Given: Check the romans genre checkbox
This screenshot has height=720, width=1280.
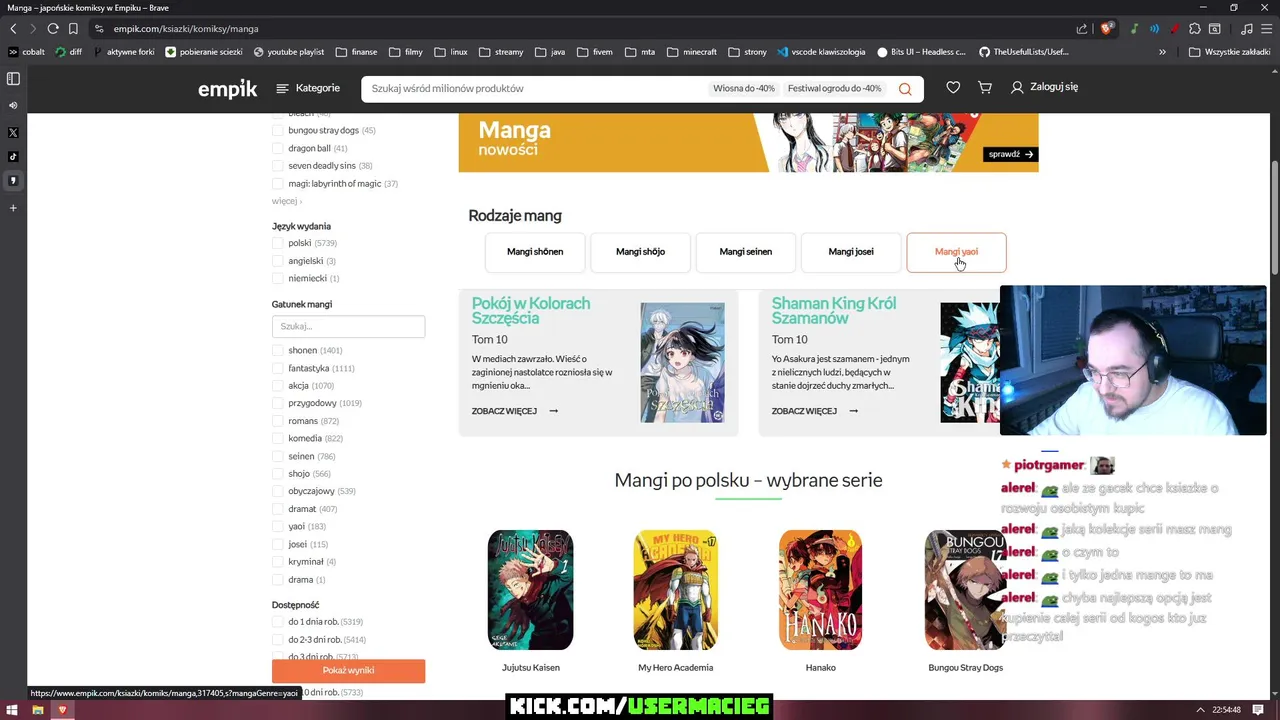Looking at the screenshot, I should [x=279, y=421].
